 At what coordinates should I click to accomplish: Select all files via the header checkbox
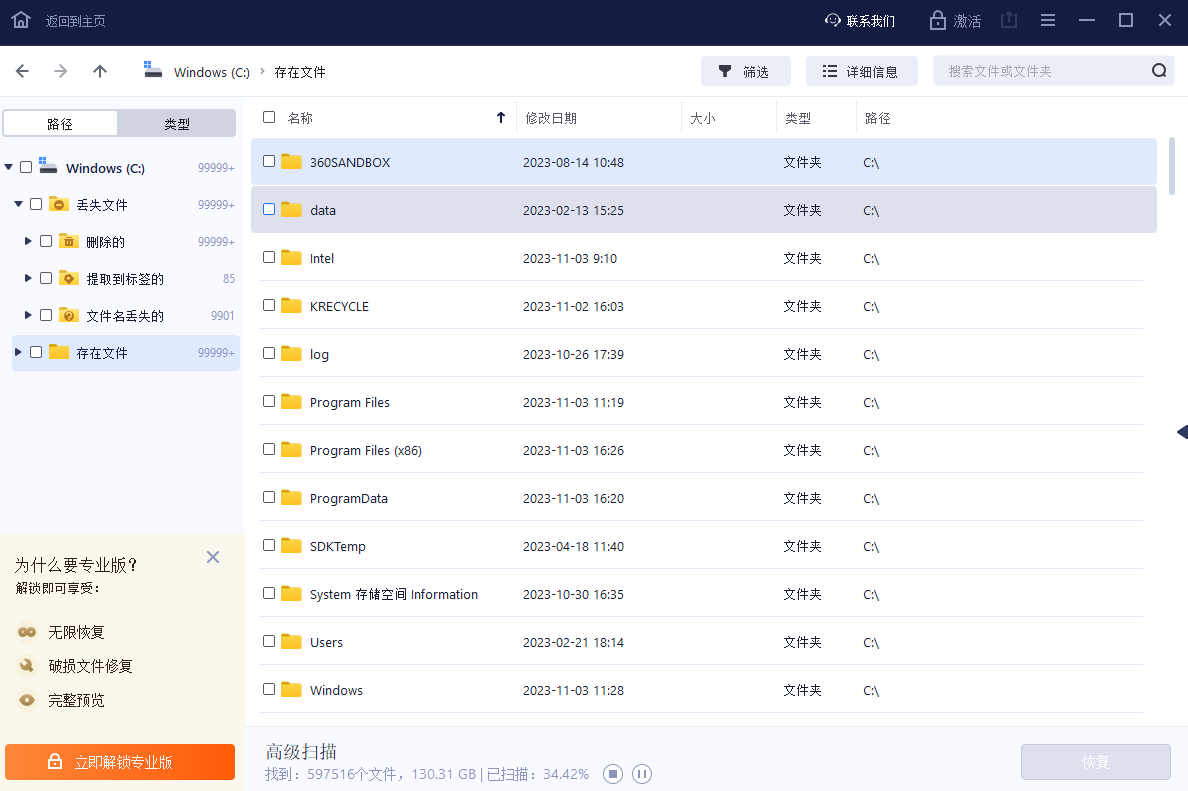pos(269,116)
